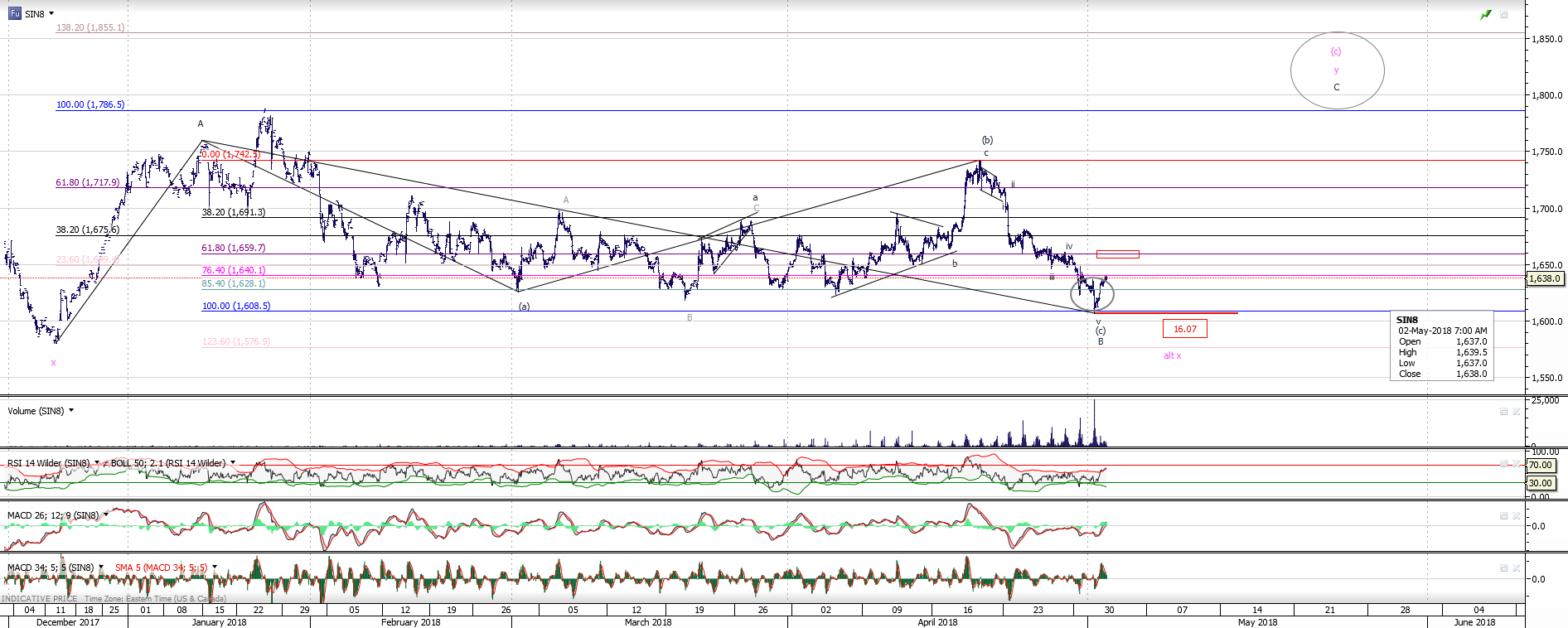Select the red 16.07 annotation box

point(1185,329)
